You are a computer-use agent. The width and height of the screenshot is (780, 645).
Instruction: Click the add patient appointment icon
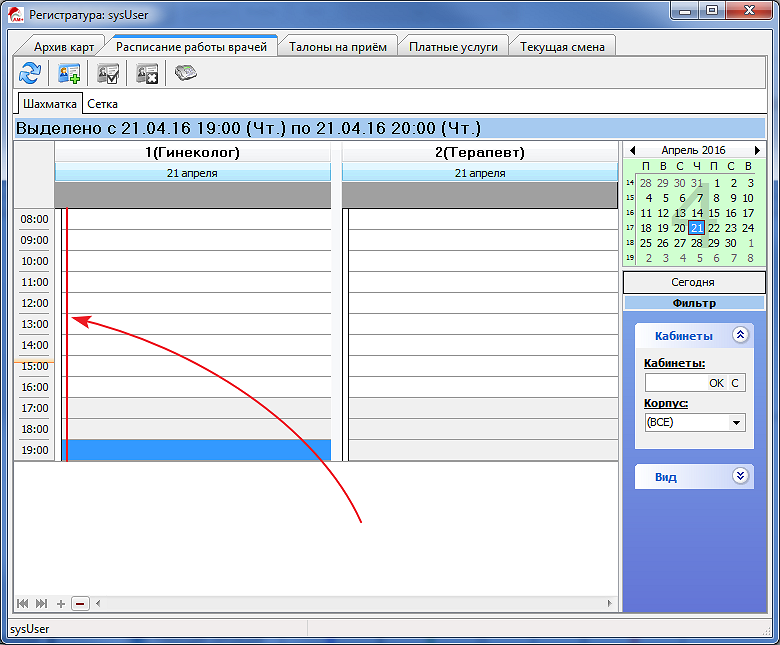pyautogui.click(x=69, y=73)
